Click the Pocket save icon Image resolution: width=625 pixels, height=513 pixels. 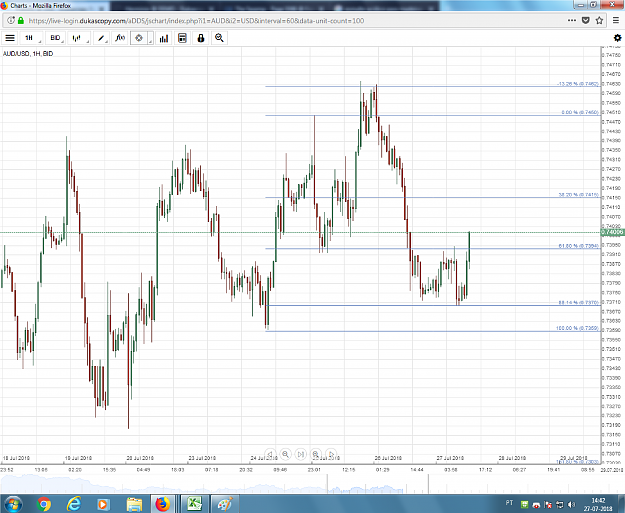(586, 20)
